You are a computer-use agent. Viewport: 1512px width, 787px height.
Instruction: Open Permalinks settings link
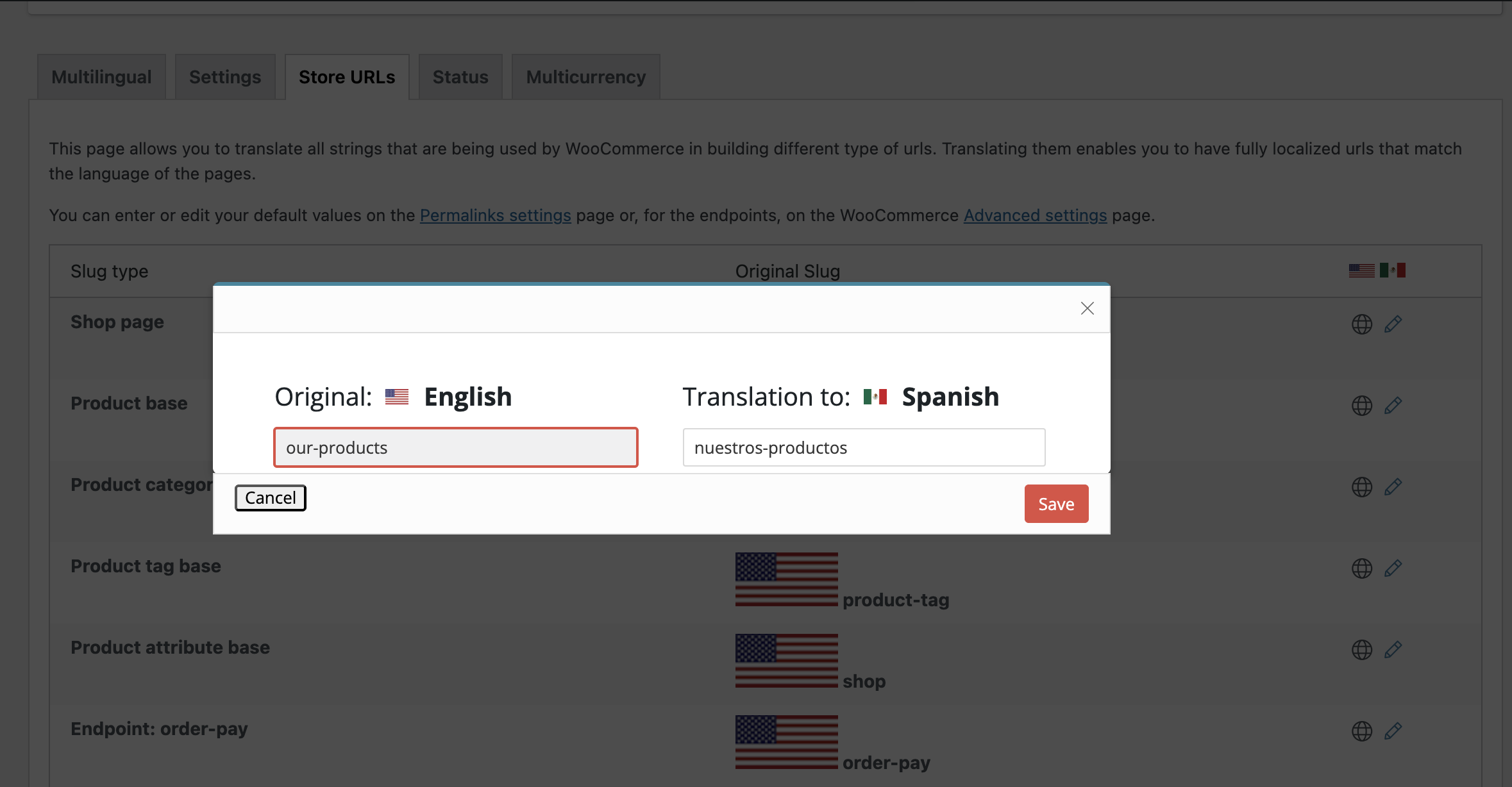pyautogui.click(x=496, y=215)
